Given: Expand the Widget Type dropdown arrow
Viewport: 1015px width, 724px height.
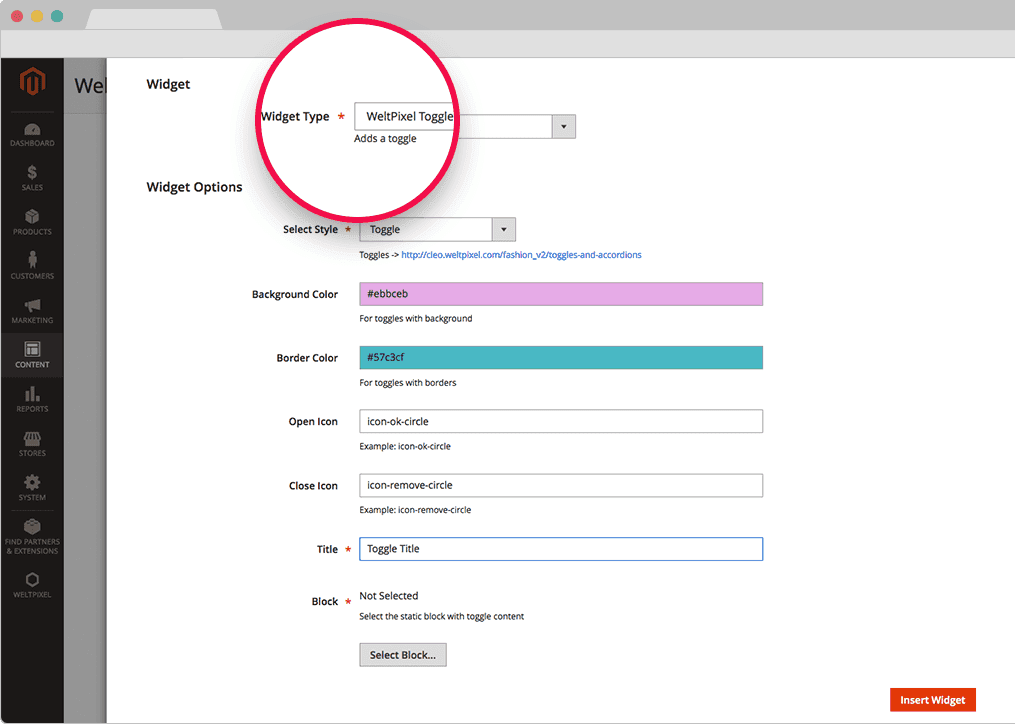Looking at the screenshot, I should click(x=564, y=127).
